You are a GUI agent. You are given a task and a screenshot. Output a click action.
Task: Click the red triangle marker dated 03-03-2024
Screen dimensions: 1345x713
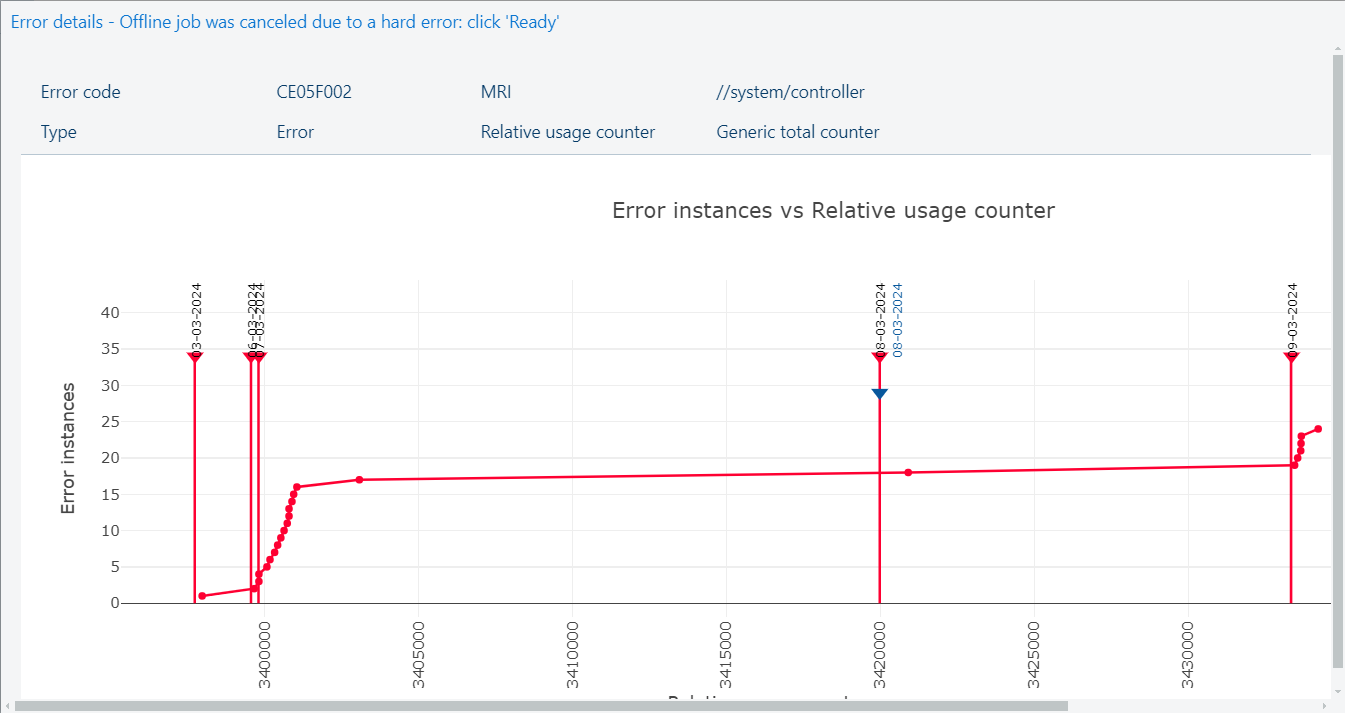click(x=195, y=356)
